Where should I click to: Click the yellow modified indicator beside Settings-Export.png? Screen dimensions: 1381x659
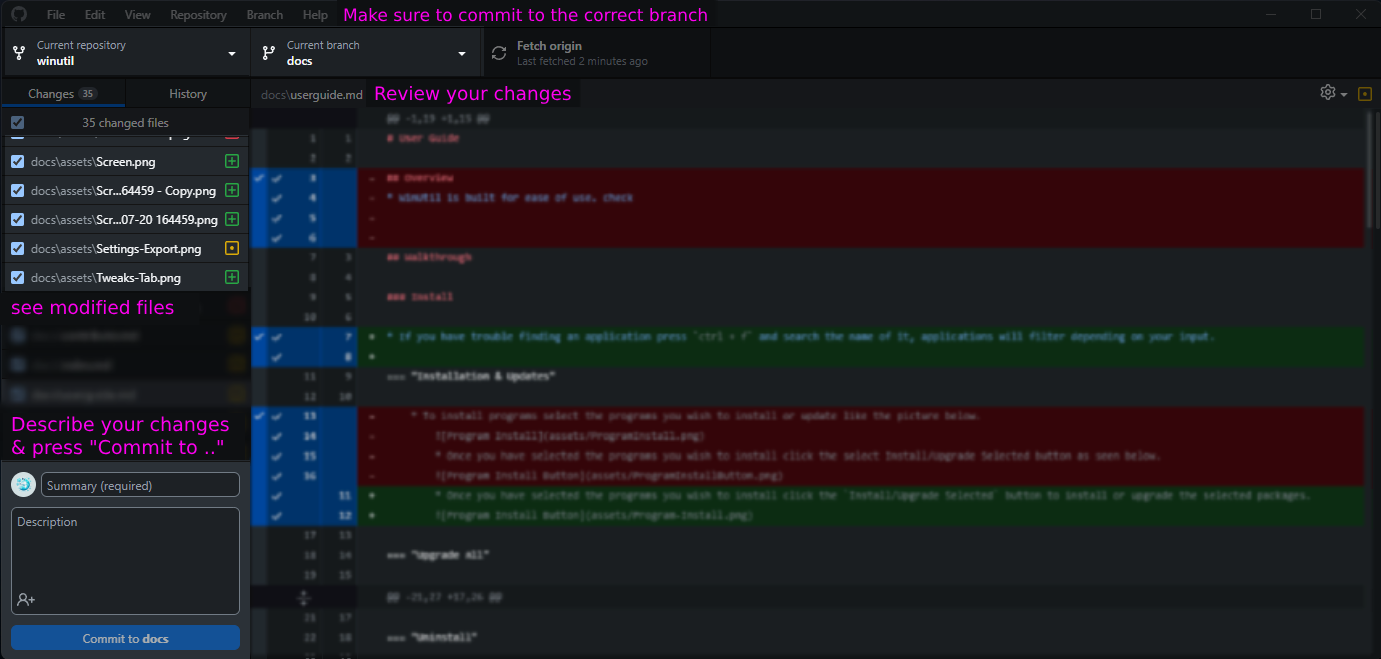click(x=232, y=248)
